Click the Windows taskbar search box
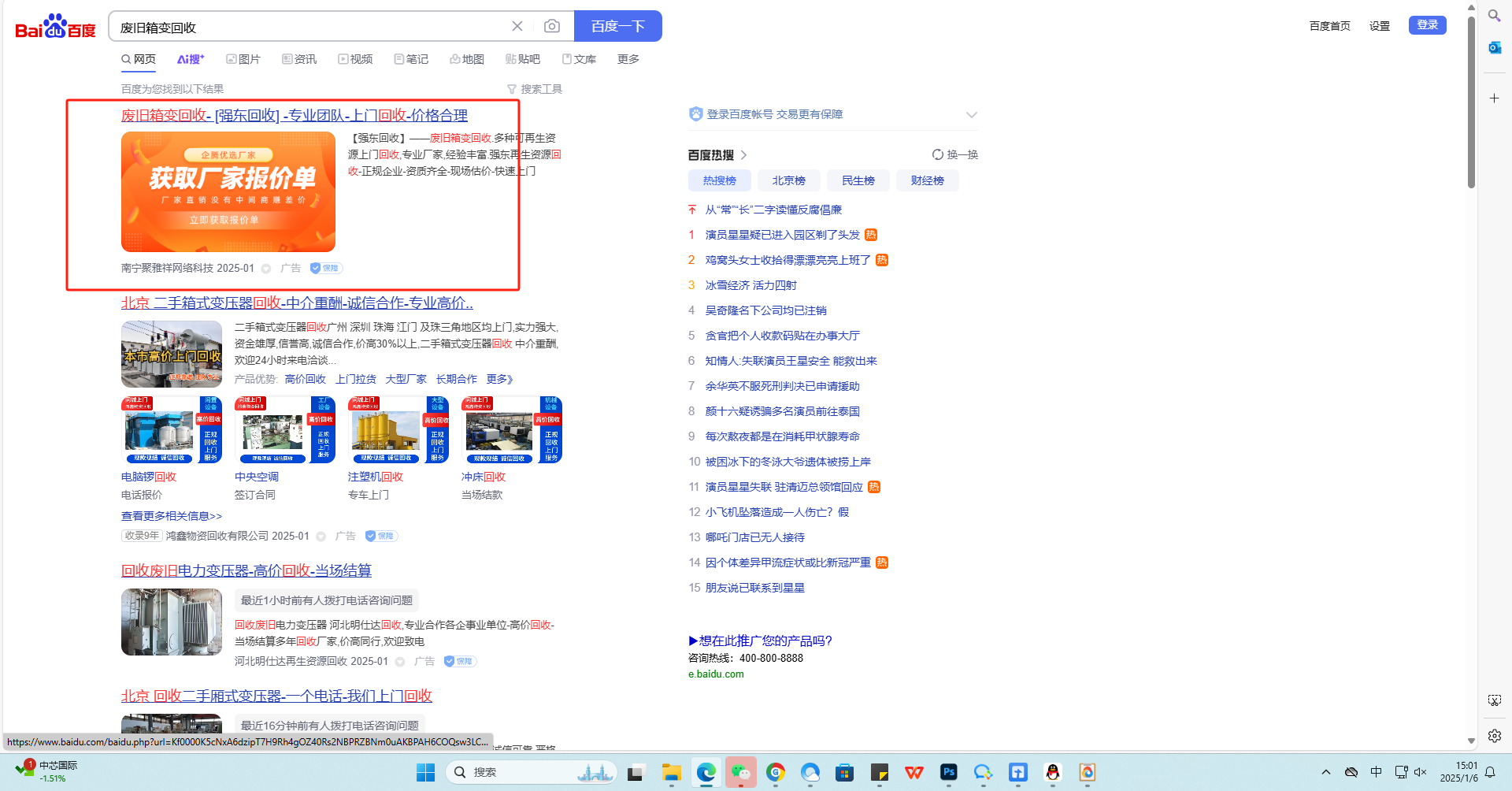1512x791 pixels. click(x=530, y=772)
